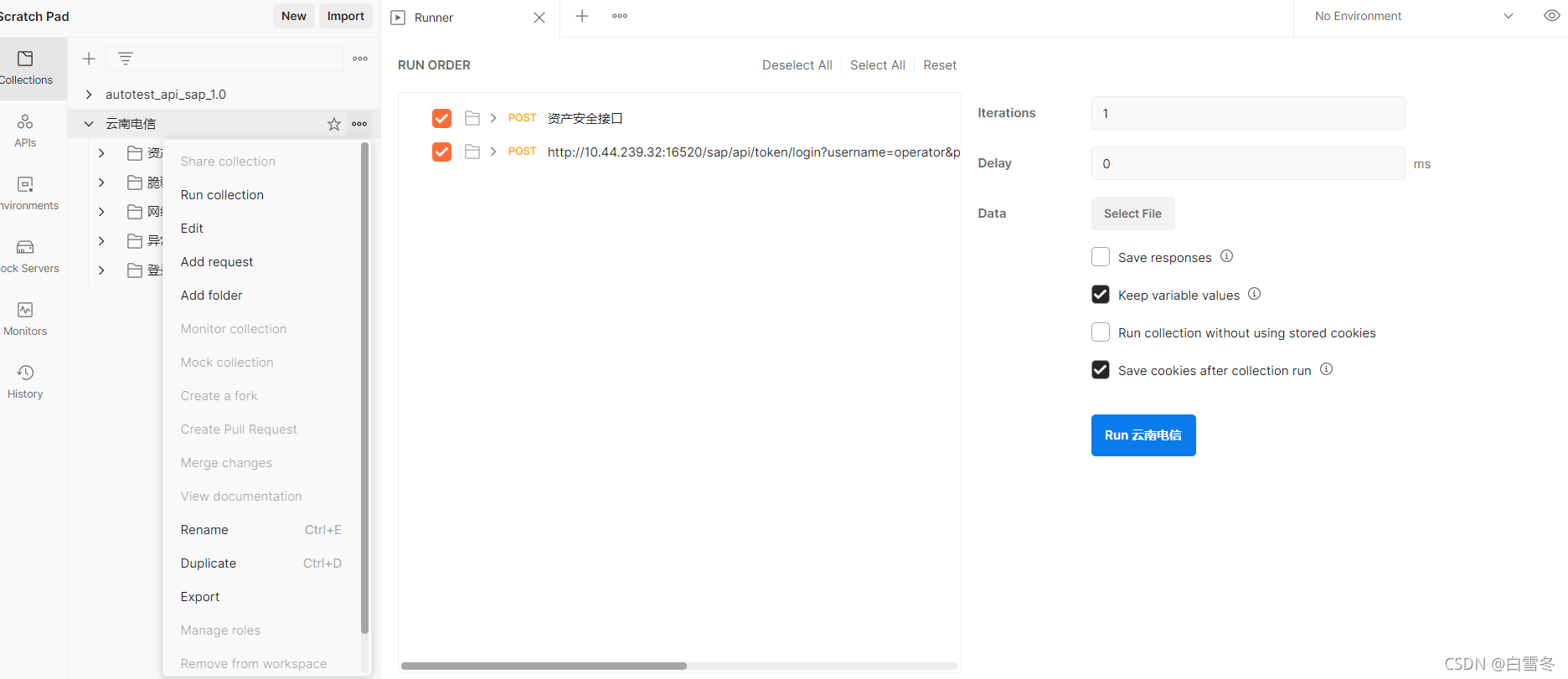Open the History sidebar section
Viewport: 1568px width, 679px height.
25,382
